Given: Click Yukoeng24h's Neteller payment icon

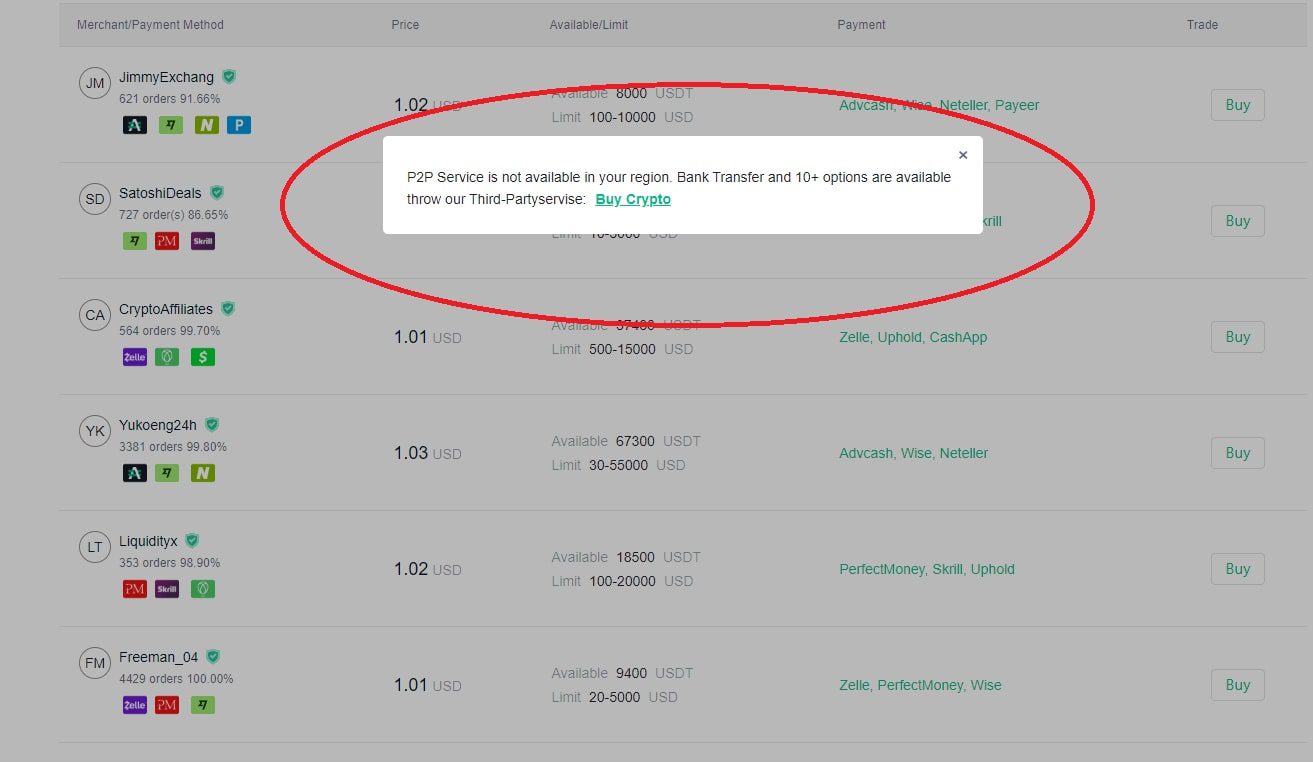Looking at the screenshot, I should (x=203, y=473).
